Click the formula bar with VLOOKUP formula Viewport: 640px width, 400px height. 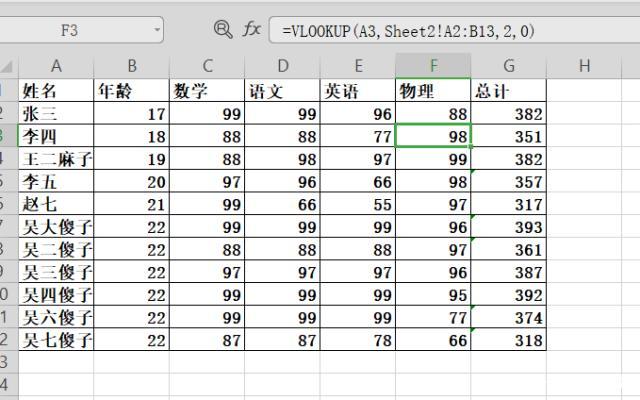(454, 30)
